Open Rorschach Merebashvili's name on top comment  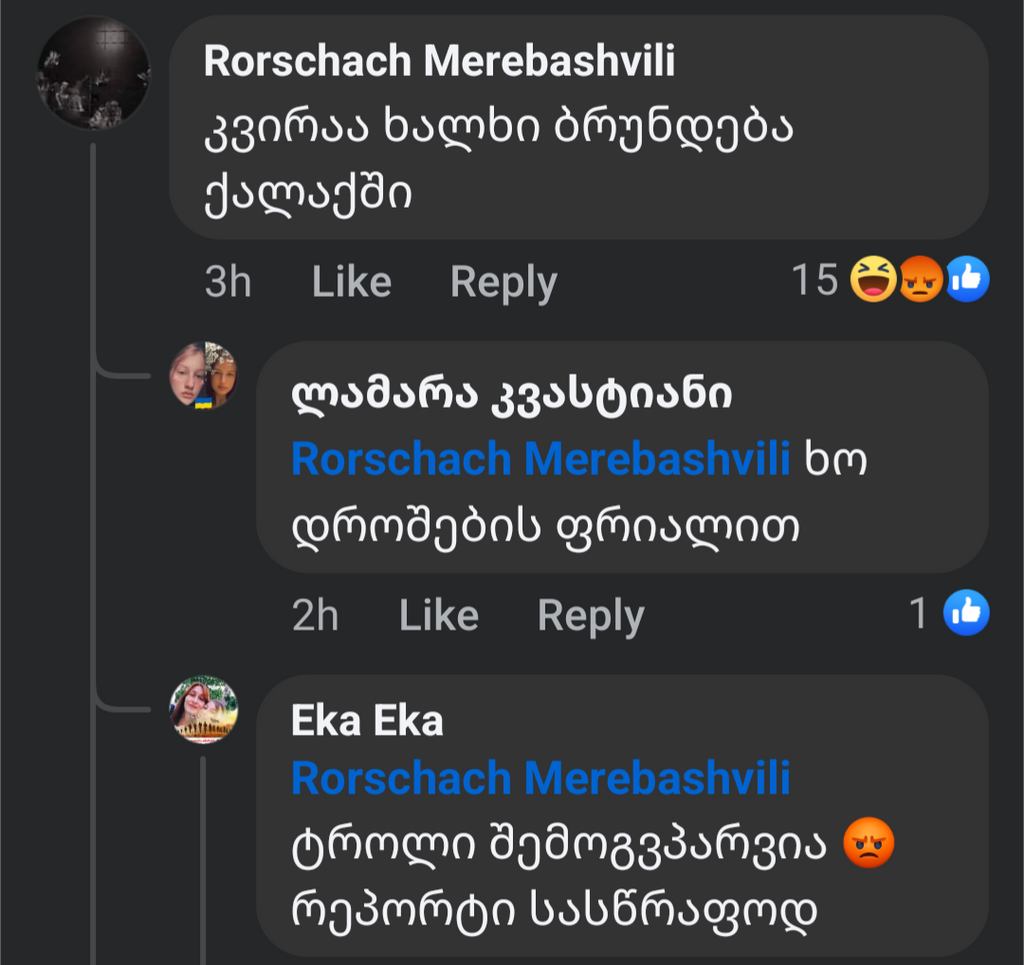[439, 62]
